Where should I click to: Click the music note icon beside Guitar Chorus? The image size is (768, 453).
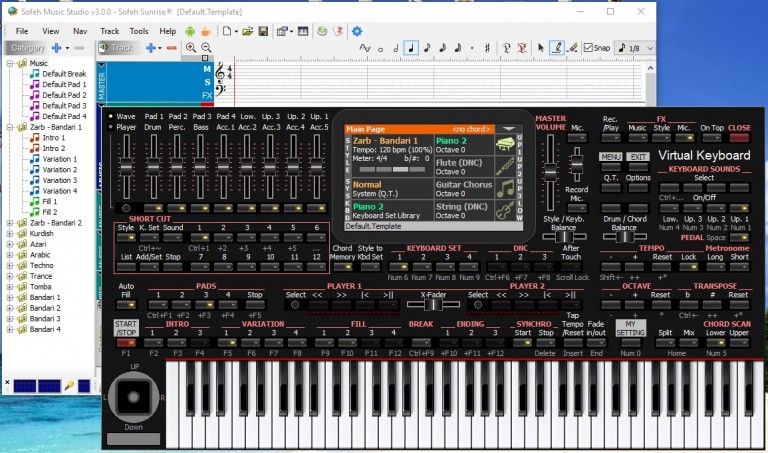[x=504, y=189]
